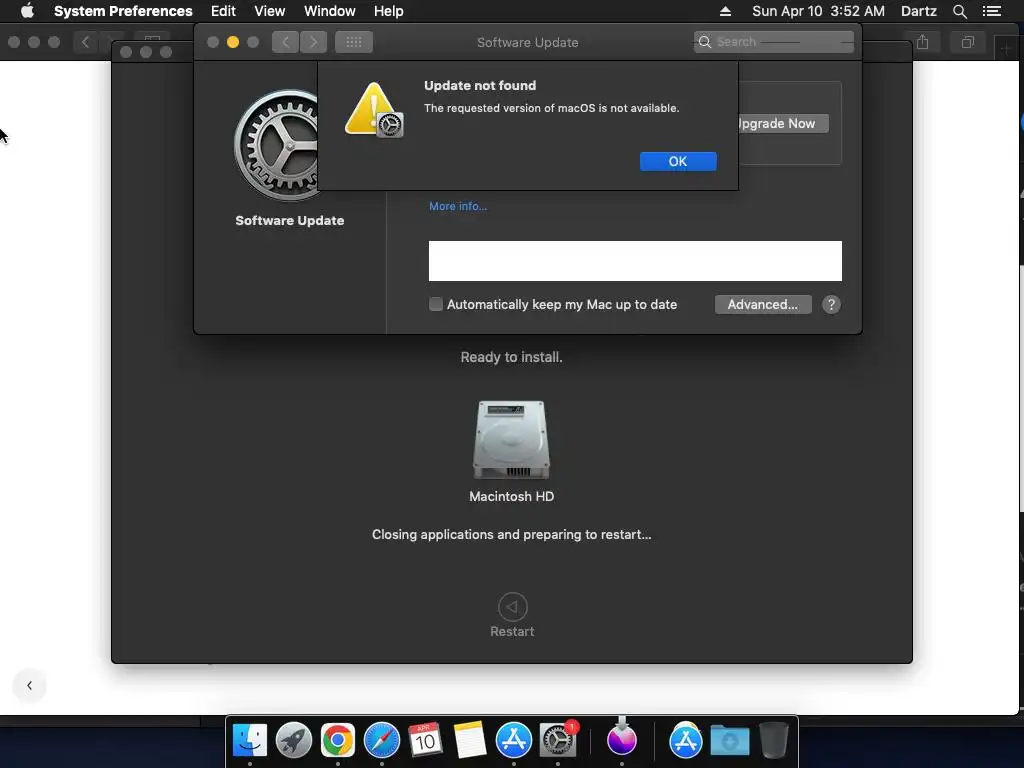Show all preferences grid icon

[354, 42]
